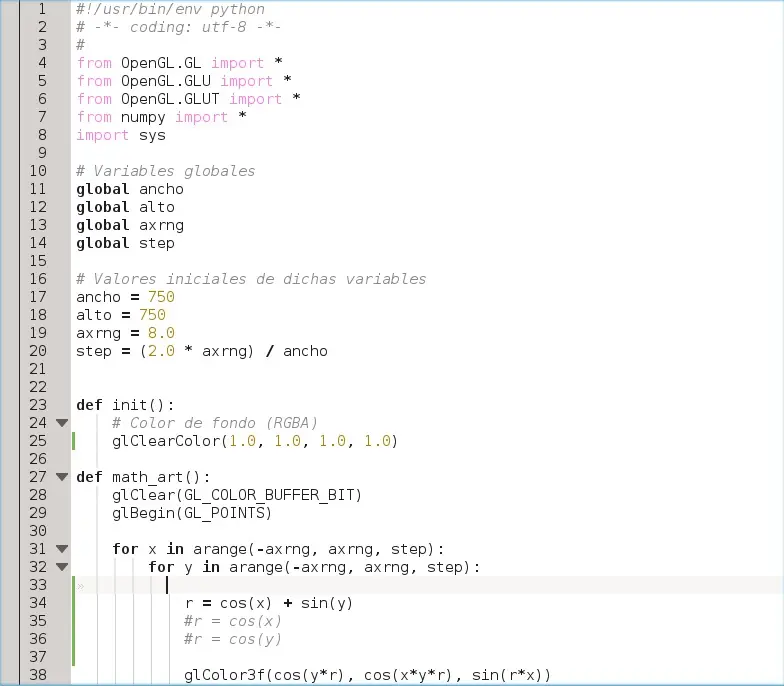Click the value 750 assigned to ancho
This screenshot has height=686, width=784.
(x=161, y=297)
